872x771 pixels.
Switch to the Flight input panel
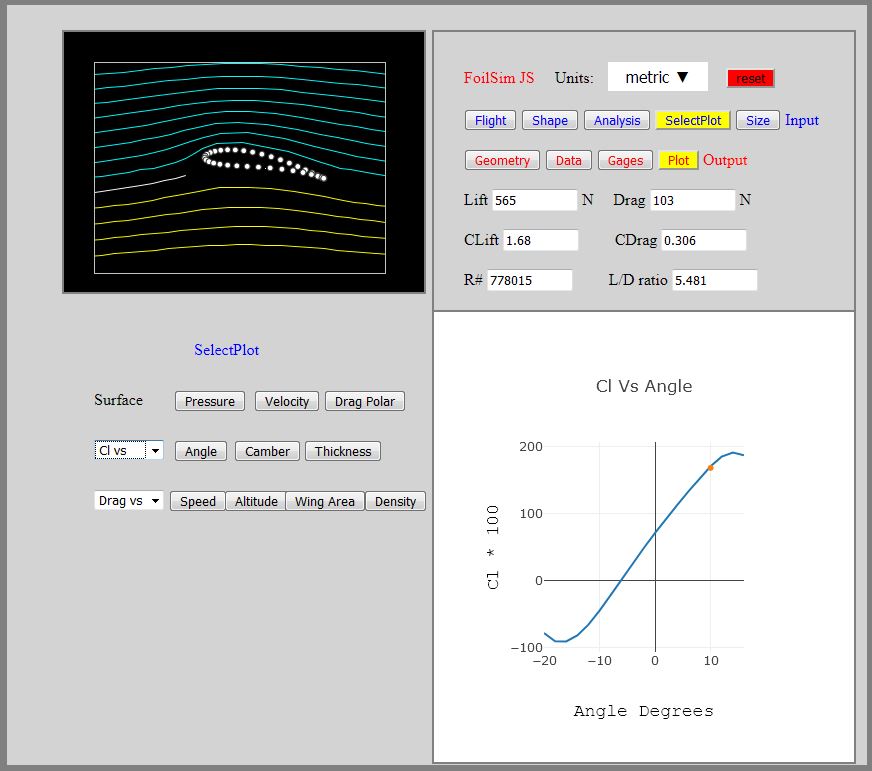click(x=490, y=120)
